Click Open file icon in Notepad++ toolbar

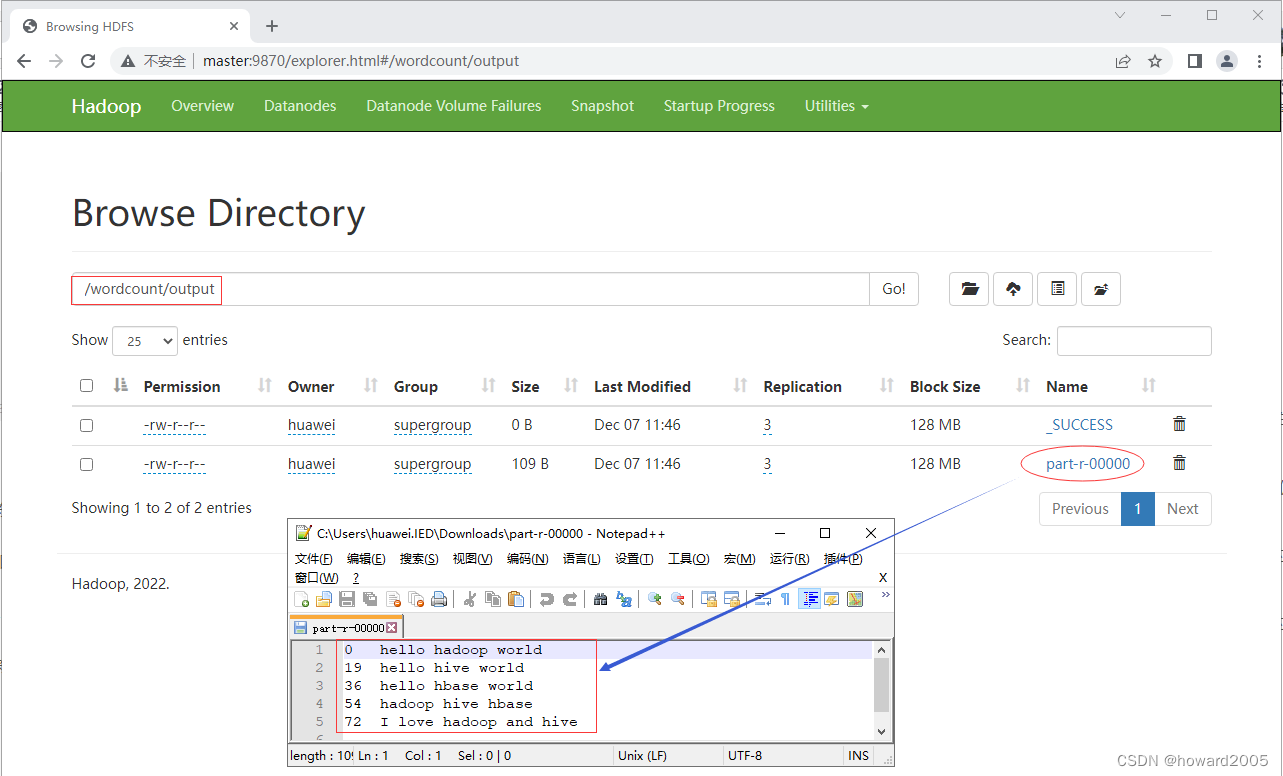pyautogui.click(x=324, y=599)
